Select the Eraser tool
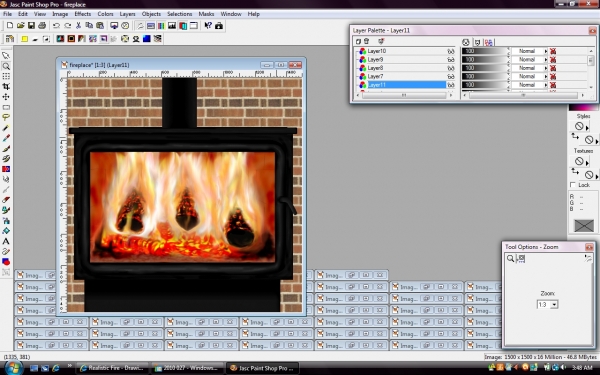Viewport: 600px width, 375px height. point(6,200)
